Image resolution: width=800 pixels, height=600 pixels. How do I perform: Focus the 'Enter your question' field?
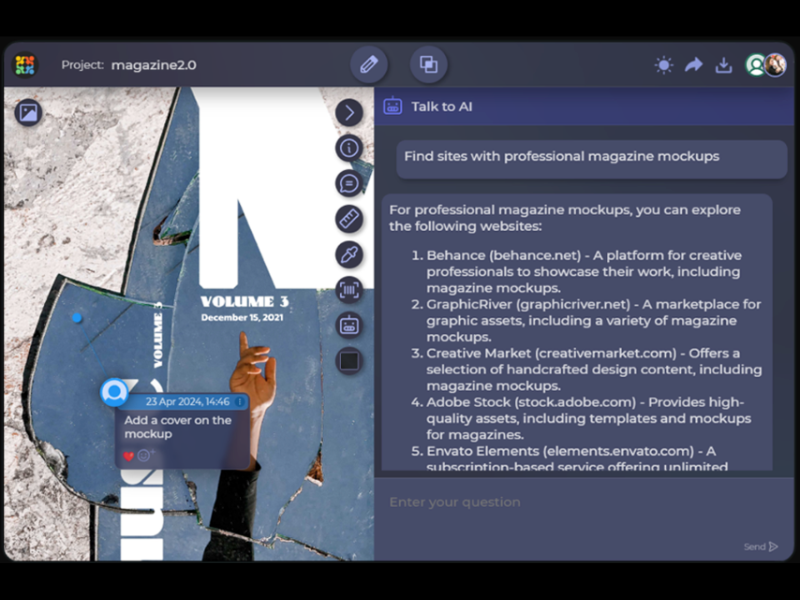click(x=584, y=503)
